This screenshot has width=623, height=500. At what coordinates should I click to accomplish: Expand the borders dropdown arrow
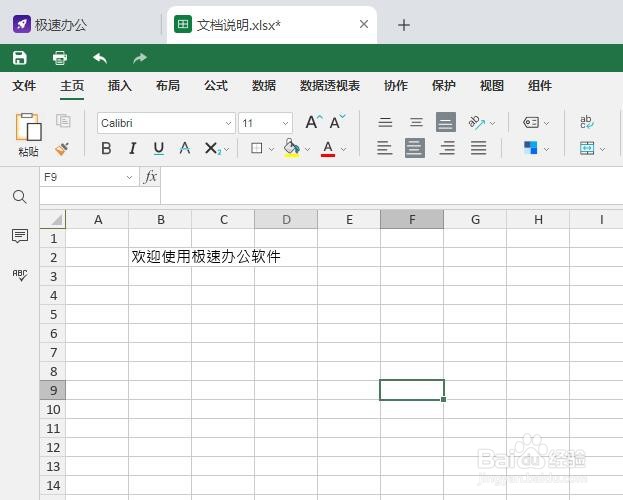[x=271, y=149]
